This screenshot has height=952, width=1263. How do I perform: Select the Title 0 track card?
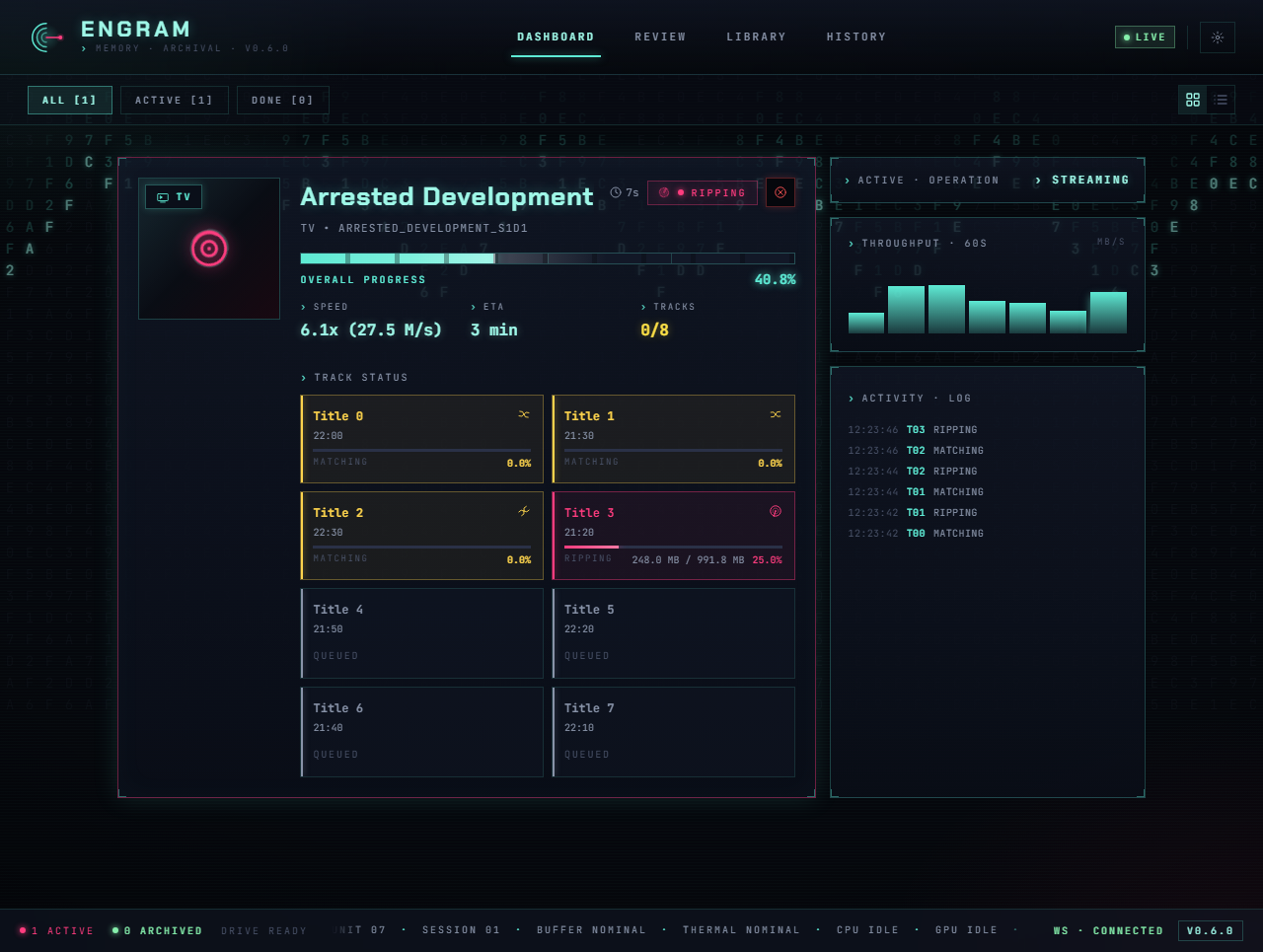[422, 439]
